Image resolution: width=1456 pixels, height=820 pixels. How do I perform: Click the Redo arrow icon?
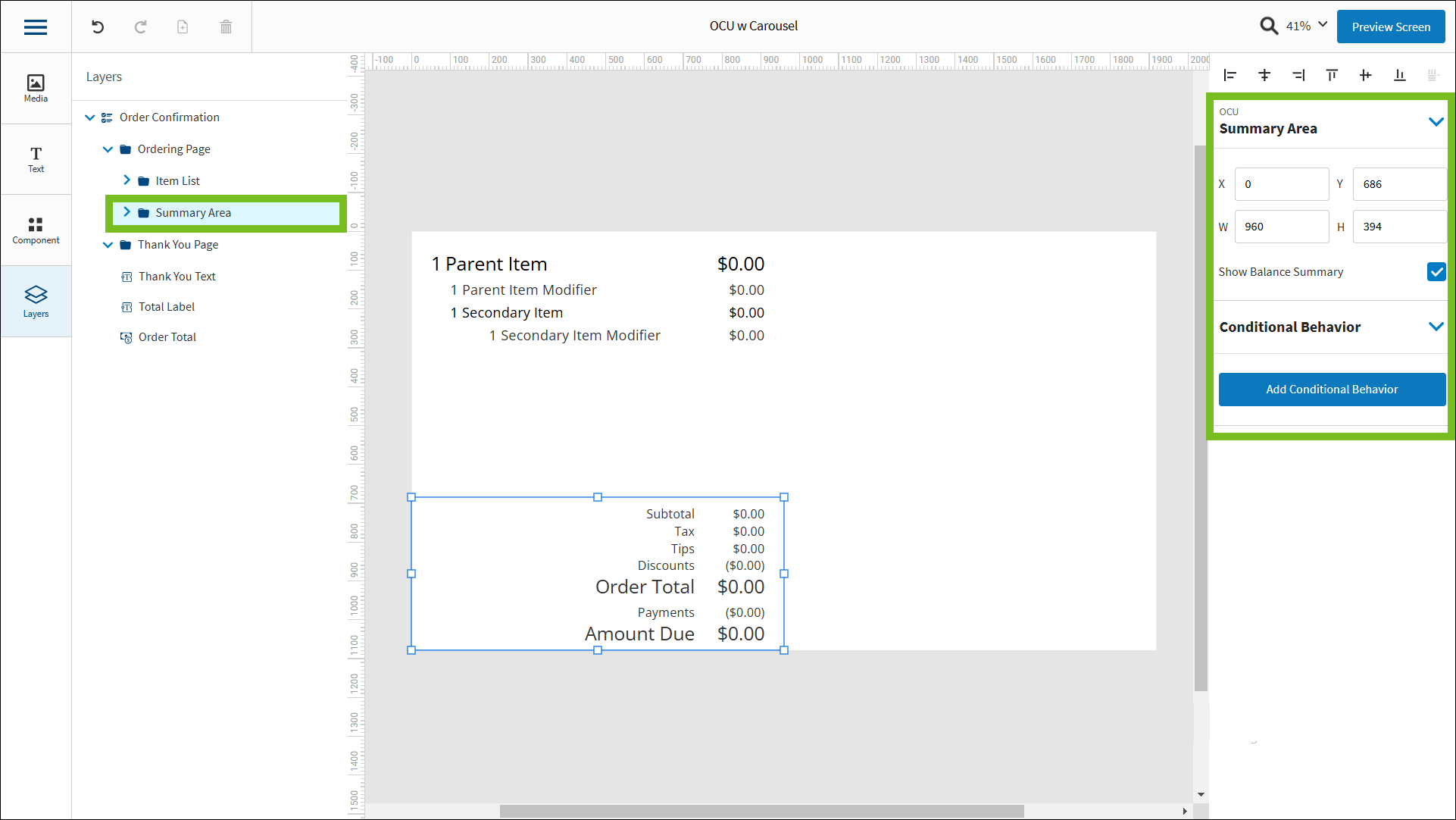[x=140, y=27]
